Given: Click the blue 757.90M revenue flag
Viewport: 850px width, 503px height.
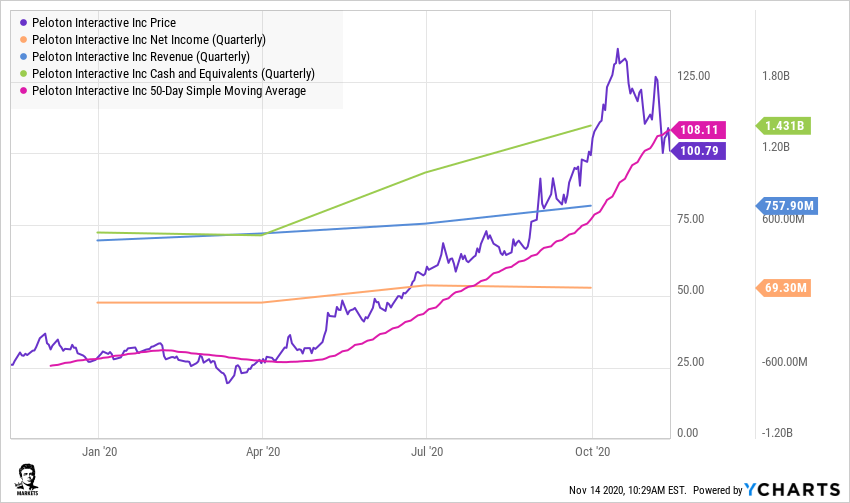Looking at the screenshot, I should pyautogui.click(x=787, y=206).
